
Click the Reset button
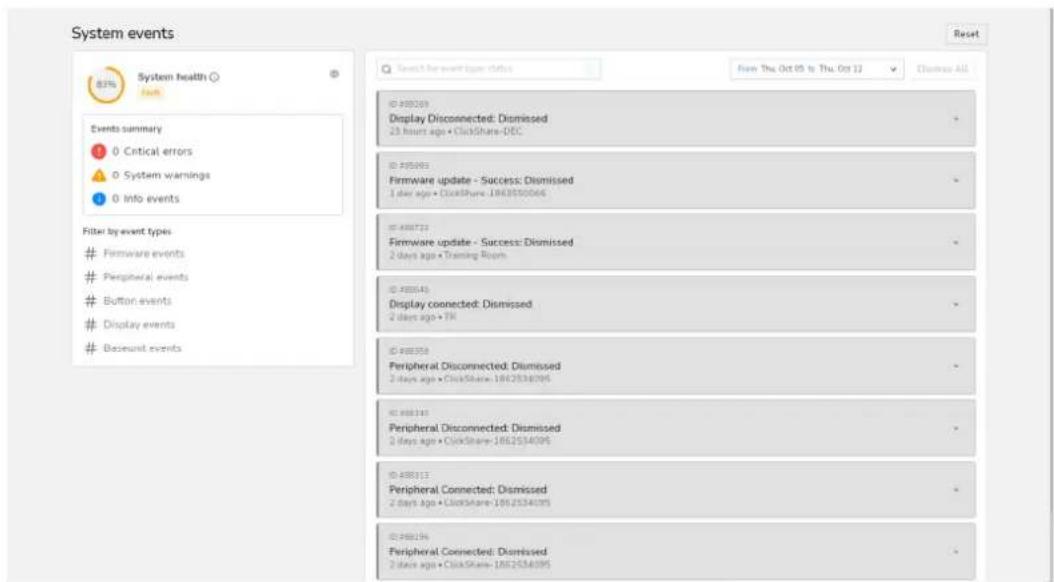pos(966,34)
